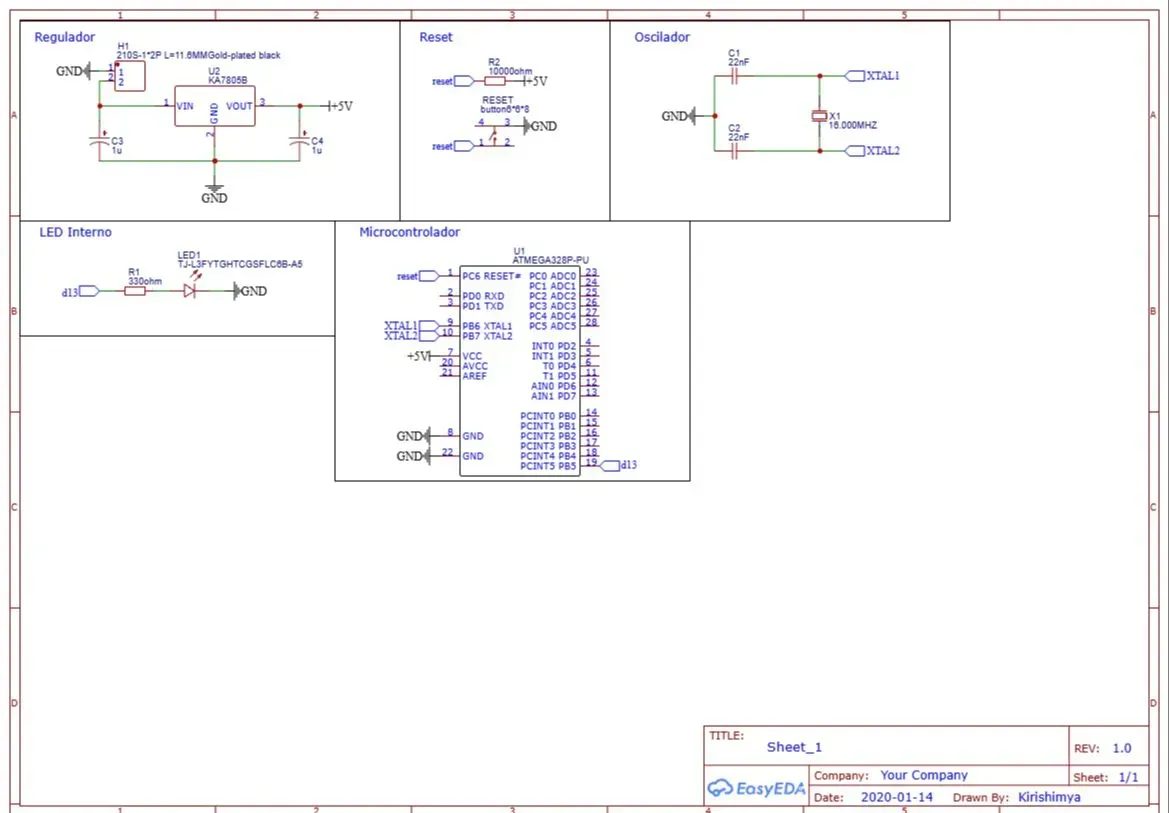Select the Reset section title
1169x813 pixels.
coord(435,37)
